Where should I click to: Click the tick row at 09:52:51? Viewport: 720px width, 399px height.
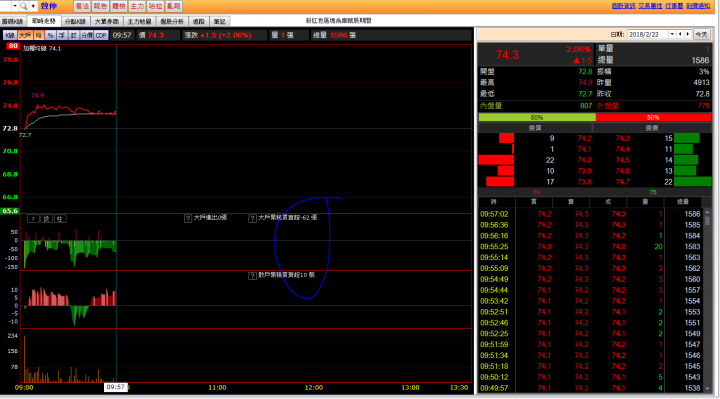591,312
